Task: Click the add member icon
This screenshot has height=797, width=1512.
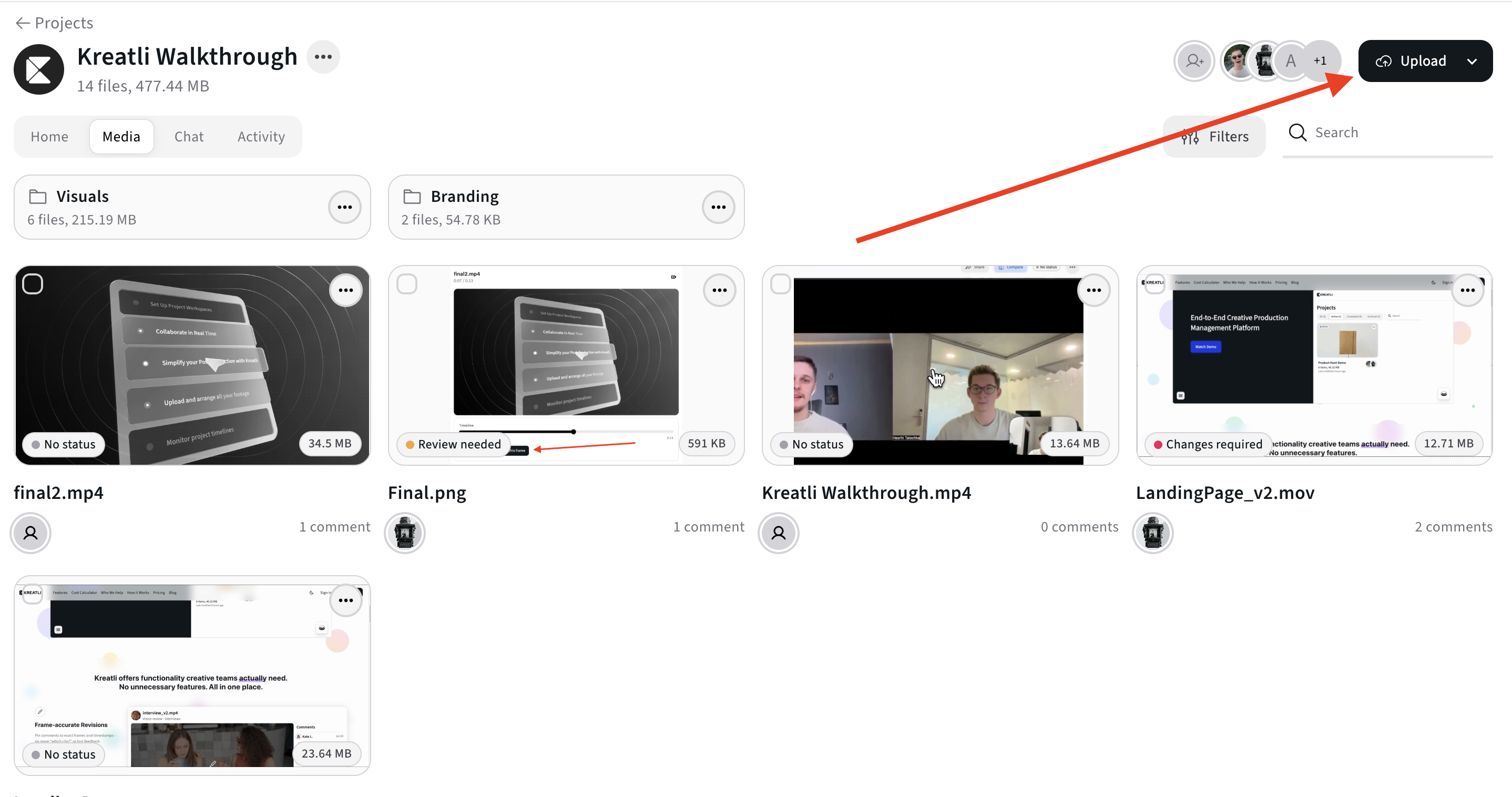Action: pyautogui.click(x=1194, y=60)
